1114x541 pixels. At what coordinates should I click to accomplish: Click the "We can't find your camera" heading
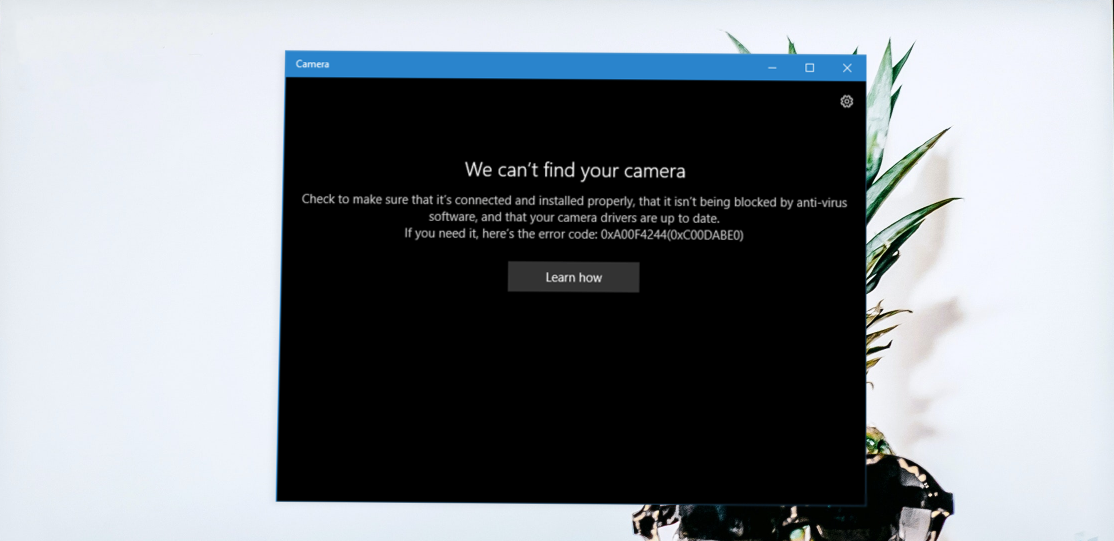coord(575,171)
